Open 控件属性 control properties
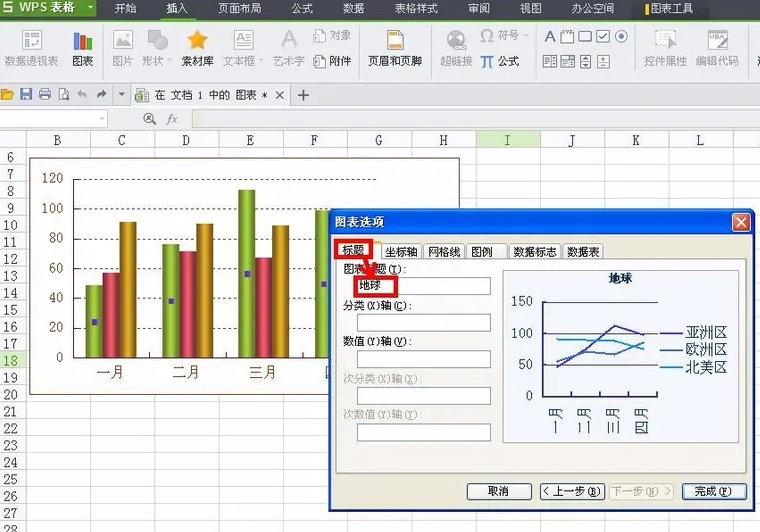The image size is (760, 532). click(665, 48)
